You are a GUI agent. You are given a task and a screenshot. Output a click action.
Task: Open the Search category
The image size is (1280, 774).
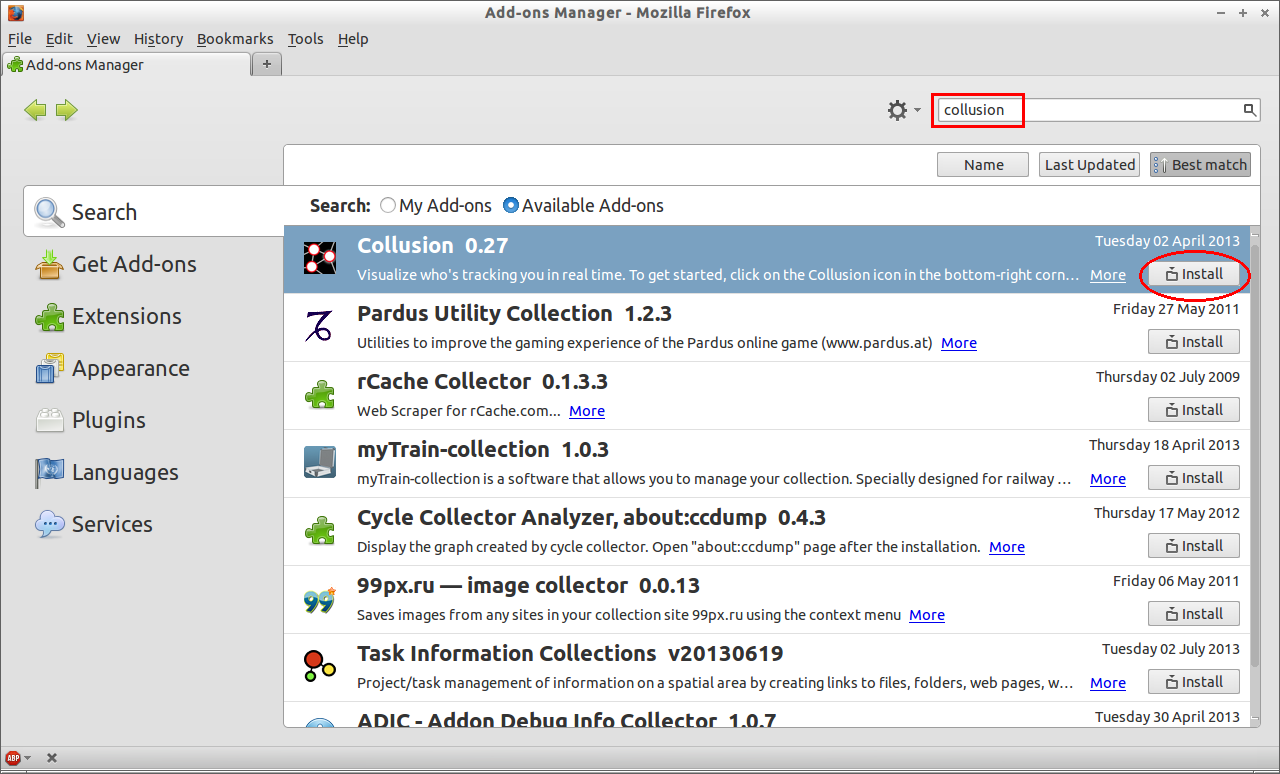[154, 212]
